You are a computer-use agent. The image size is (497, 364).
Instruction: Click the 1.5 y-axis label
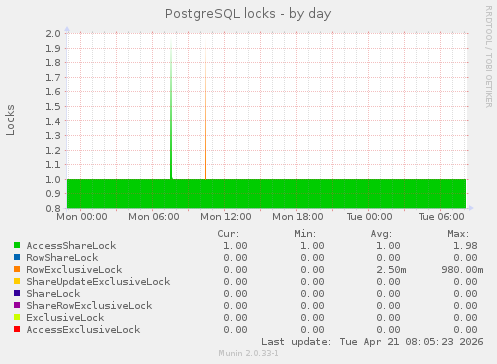(x=53, y=106)
